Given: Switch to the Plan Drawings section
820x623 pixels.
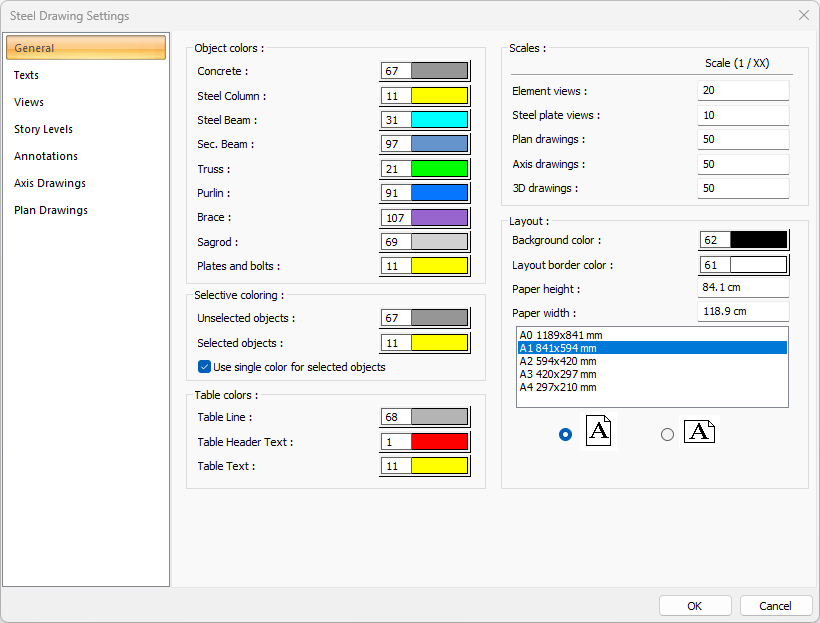Looking at the screenshot, I should (51, 210).
